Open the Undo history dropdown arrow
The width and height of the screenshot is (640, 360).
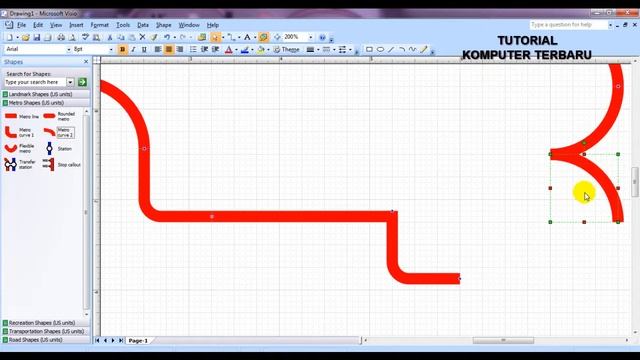(174, 38)
